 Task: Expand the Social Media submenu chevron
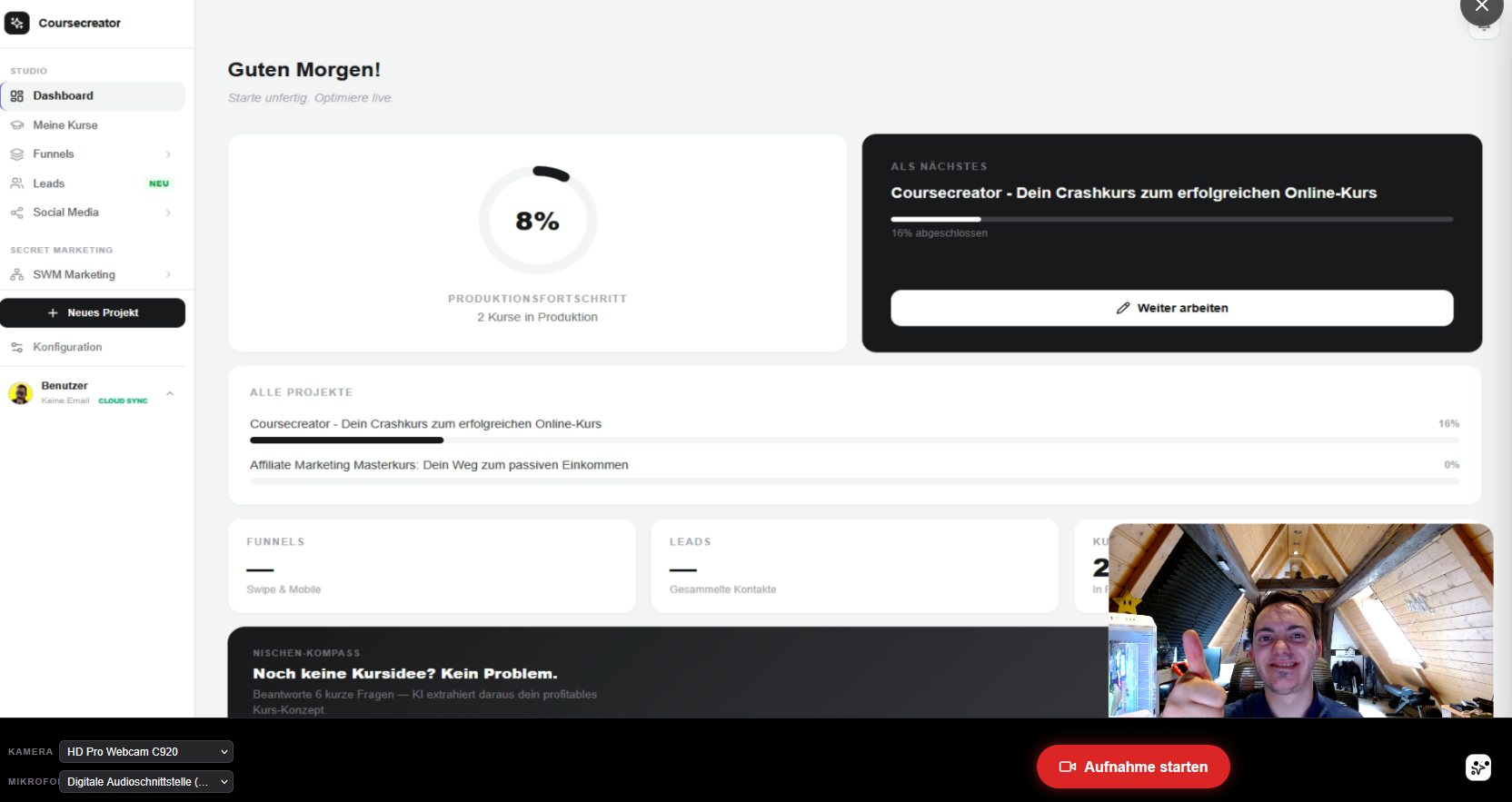point(168,213)
